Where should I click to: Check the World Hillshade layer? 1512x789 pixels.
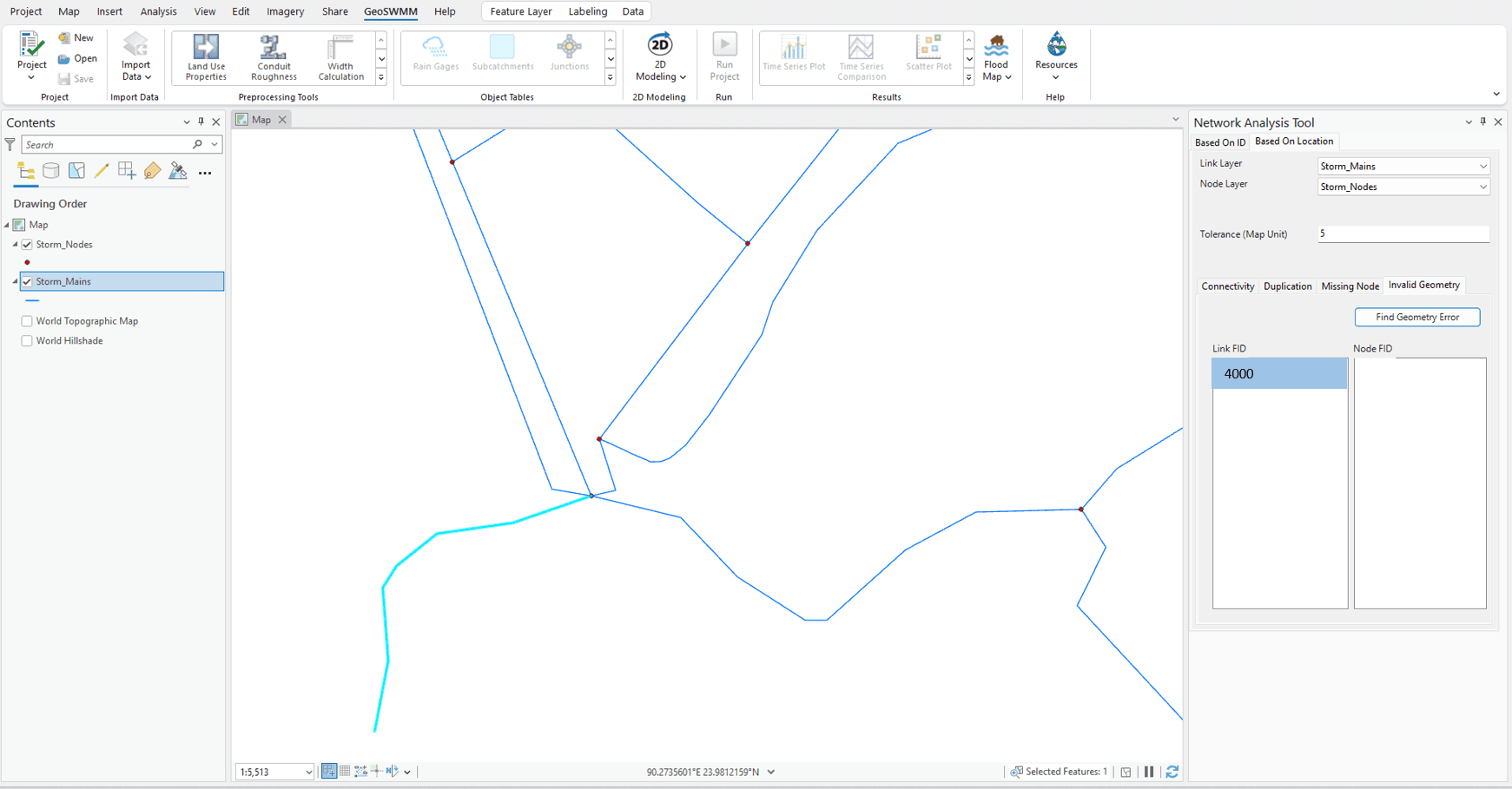27,340
